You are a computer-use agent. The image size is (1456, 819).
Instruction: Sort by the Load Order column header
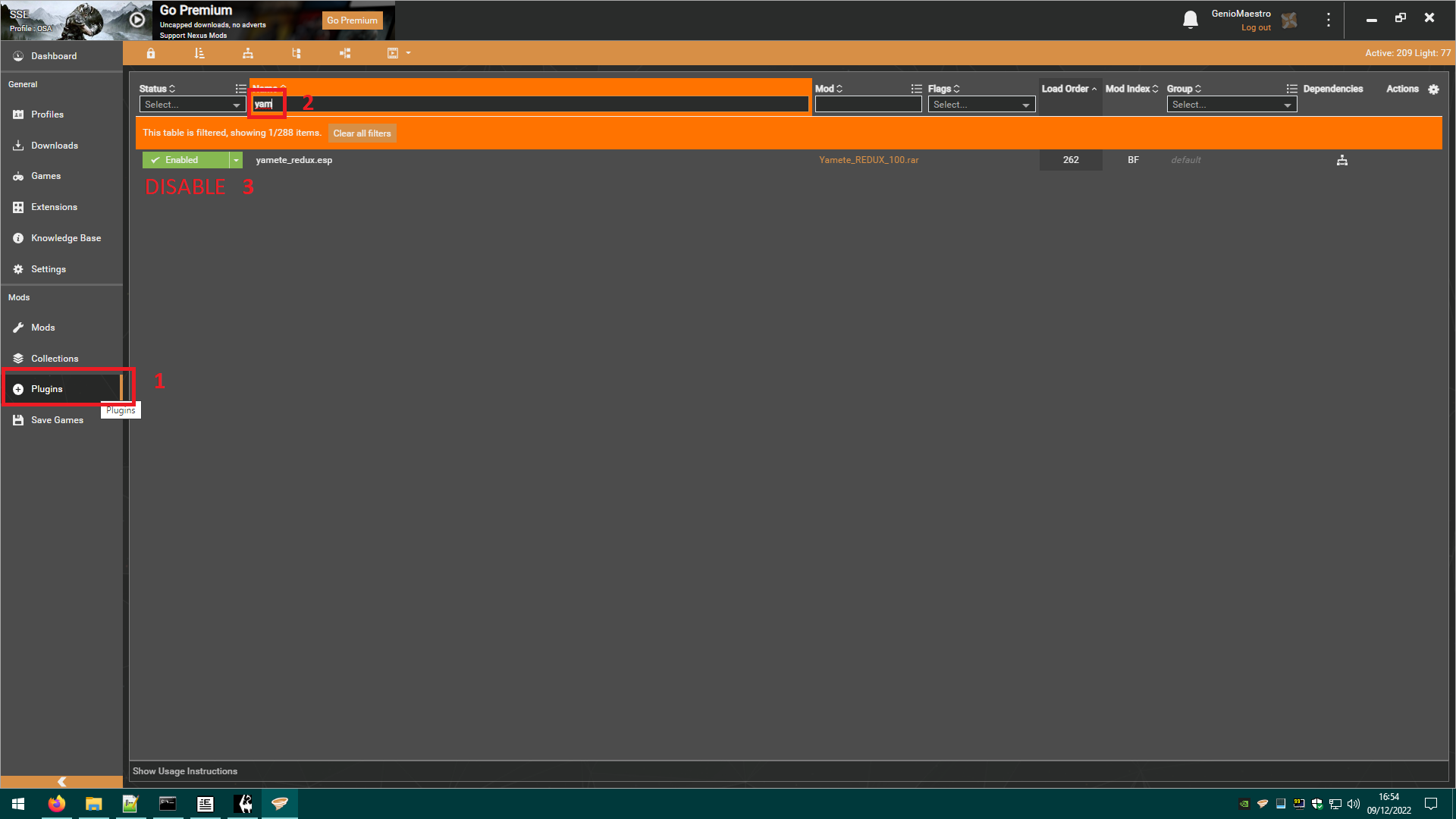coord(1068,89)
